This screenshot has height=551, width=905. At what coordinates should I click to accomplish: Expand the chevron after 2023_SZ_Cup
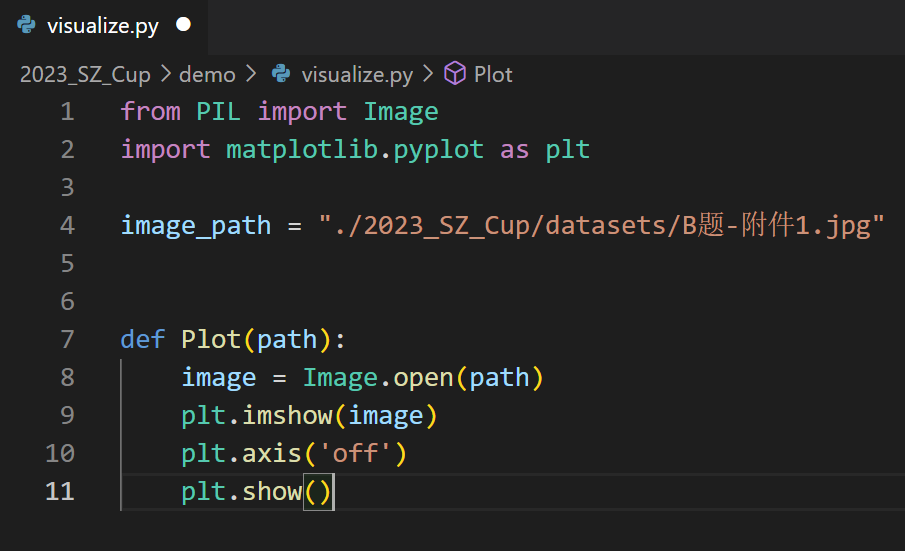coord(166,73)
